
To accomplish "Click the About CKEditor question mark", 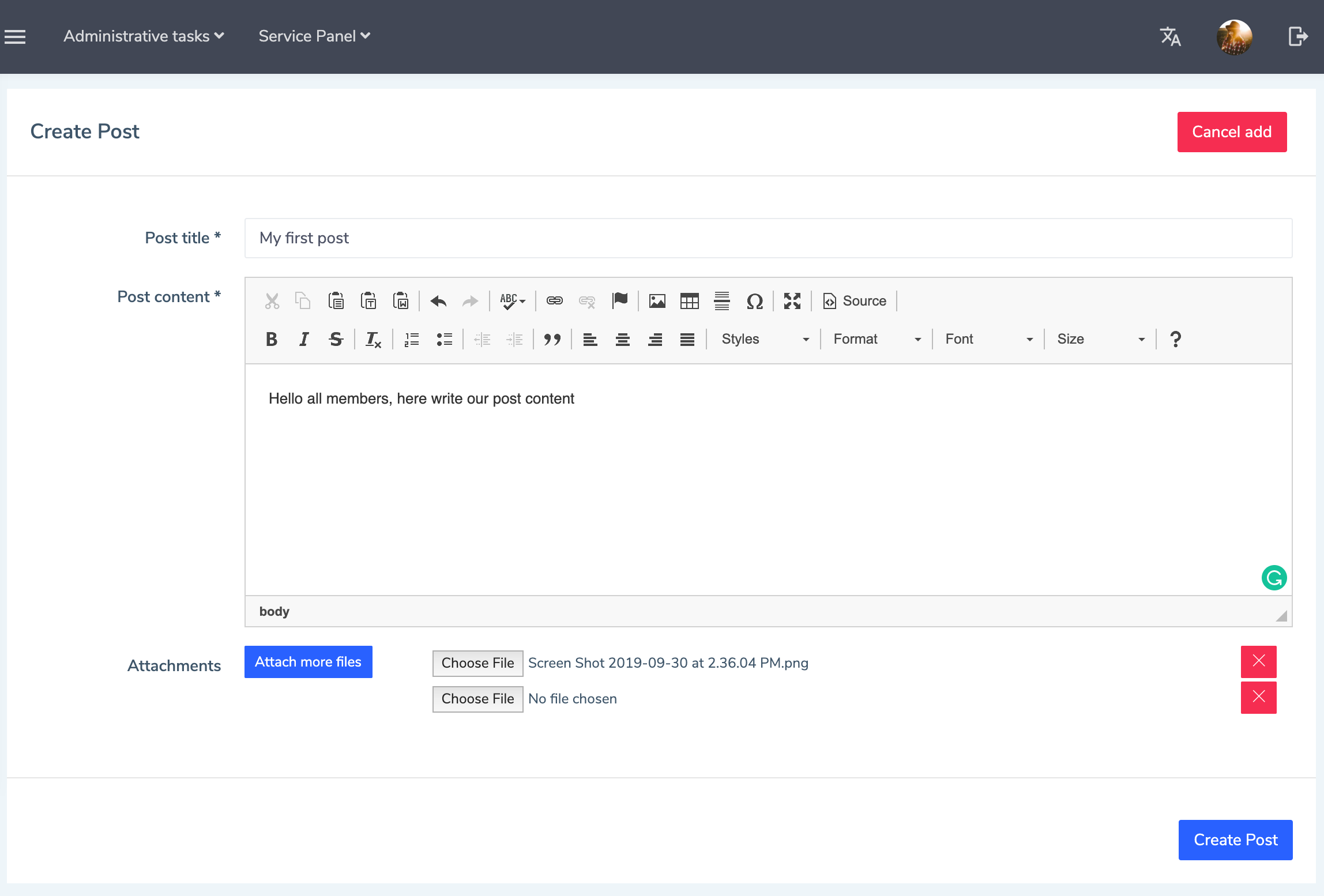I will (x=1176, y=339).
